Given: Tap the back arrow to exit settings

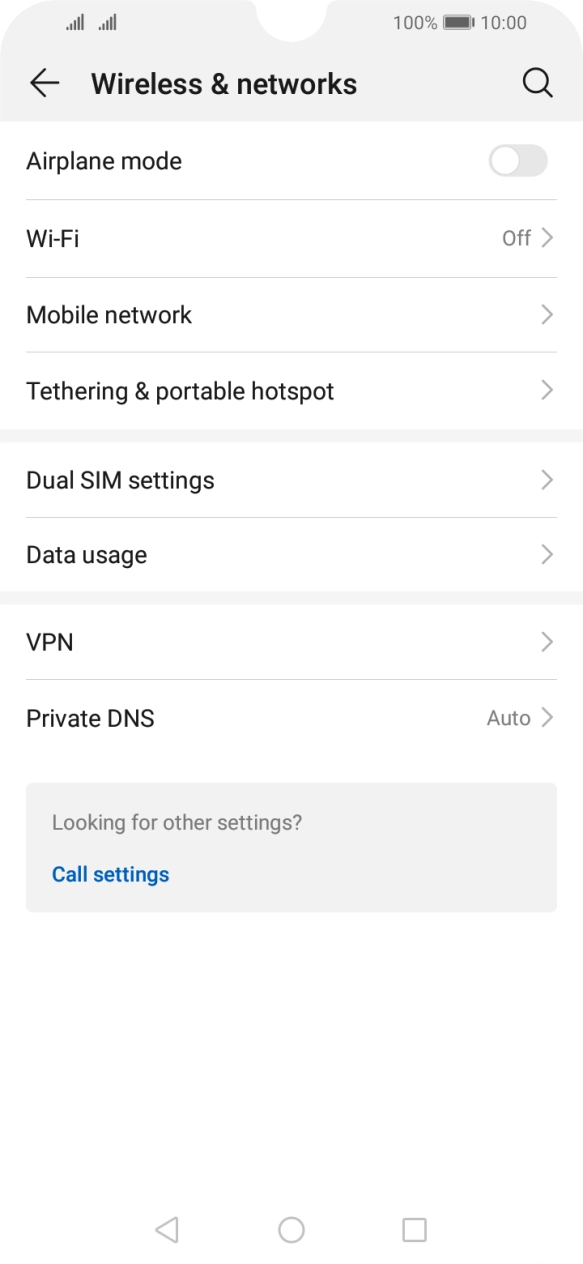Looking at the screenshot, I should click(x=44, y=83).
